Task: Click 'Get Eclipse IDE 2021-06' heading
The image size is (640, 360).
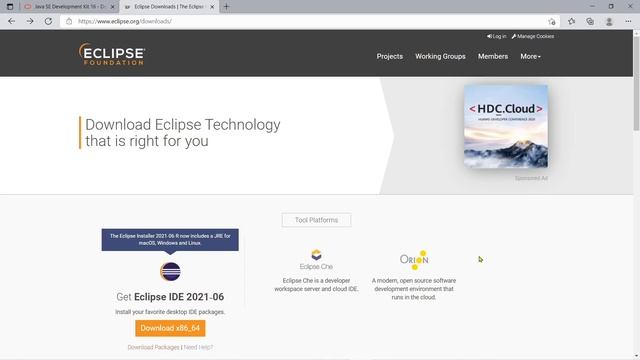Action: tap(170, 297)
